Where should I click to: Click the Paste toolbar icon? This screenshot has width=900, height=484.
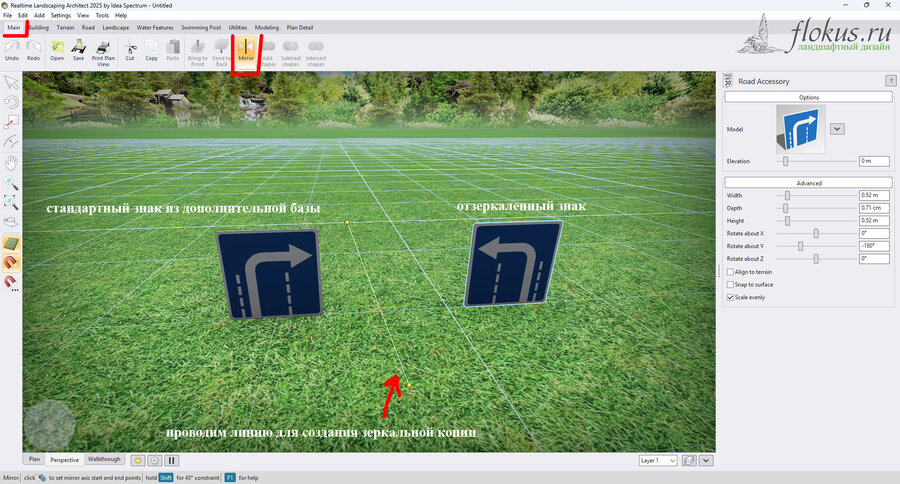(173, 51)
